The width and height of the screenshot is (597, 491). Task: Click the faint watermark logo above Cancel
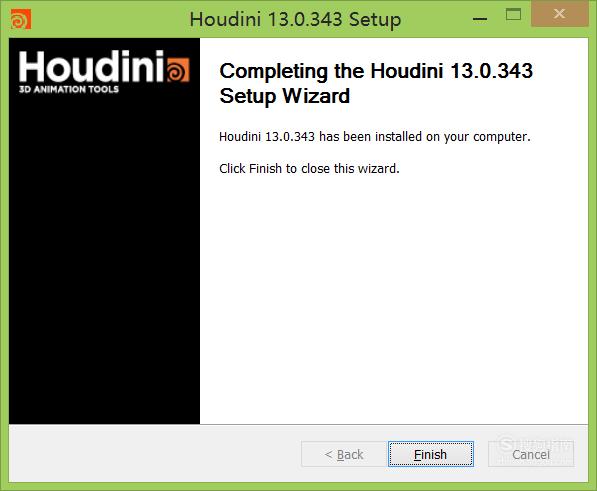(x=535, y=445)
